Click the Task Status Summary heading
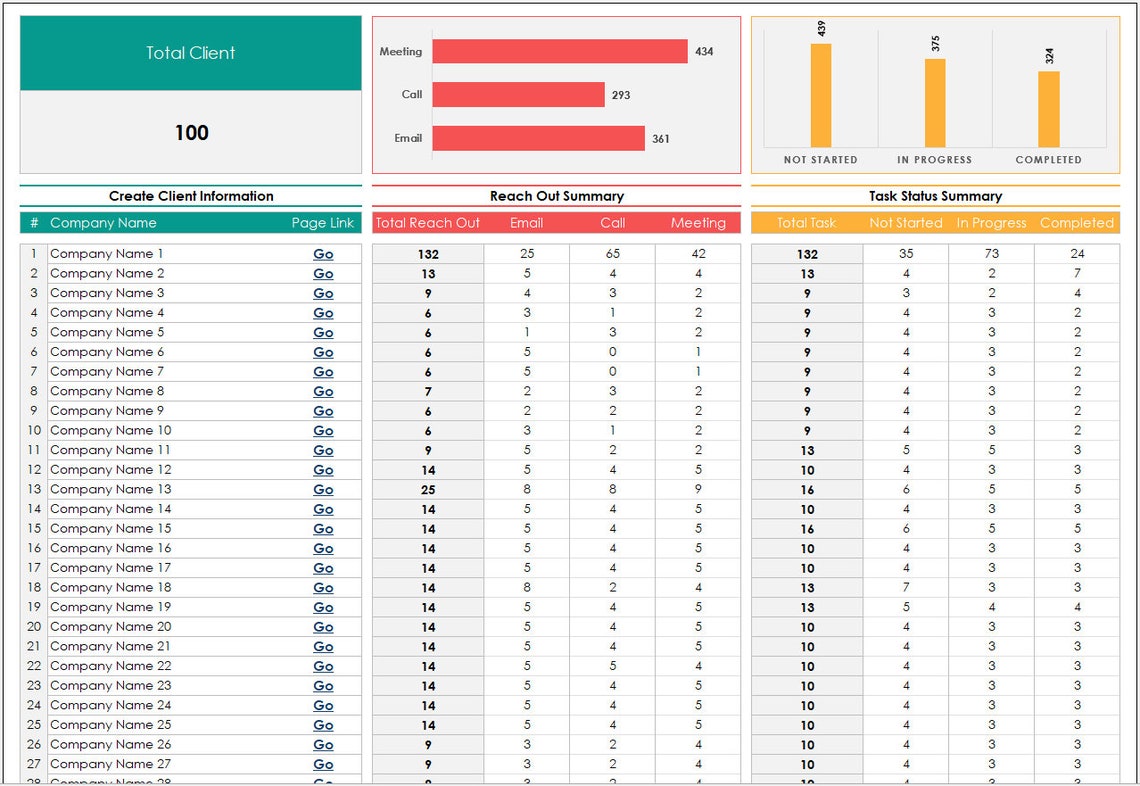The image size is (1140, 786). 934,196
